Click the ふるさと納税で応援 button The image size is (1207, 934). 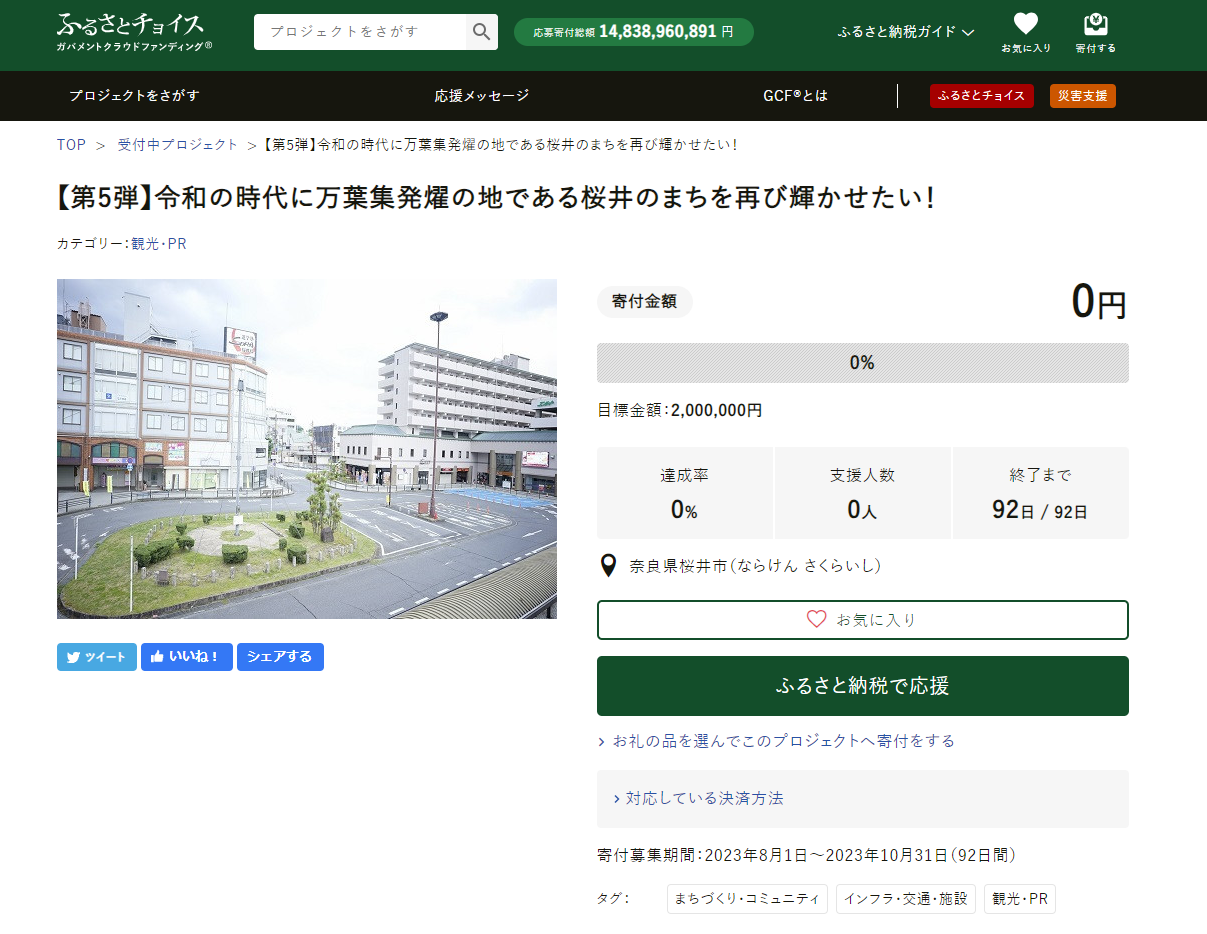862,686
